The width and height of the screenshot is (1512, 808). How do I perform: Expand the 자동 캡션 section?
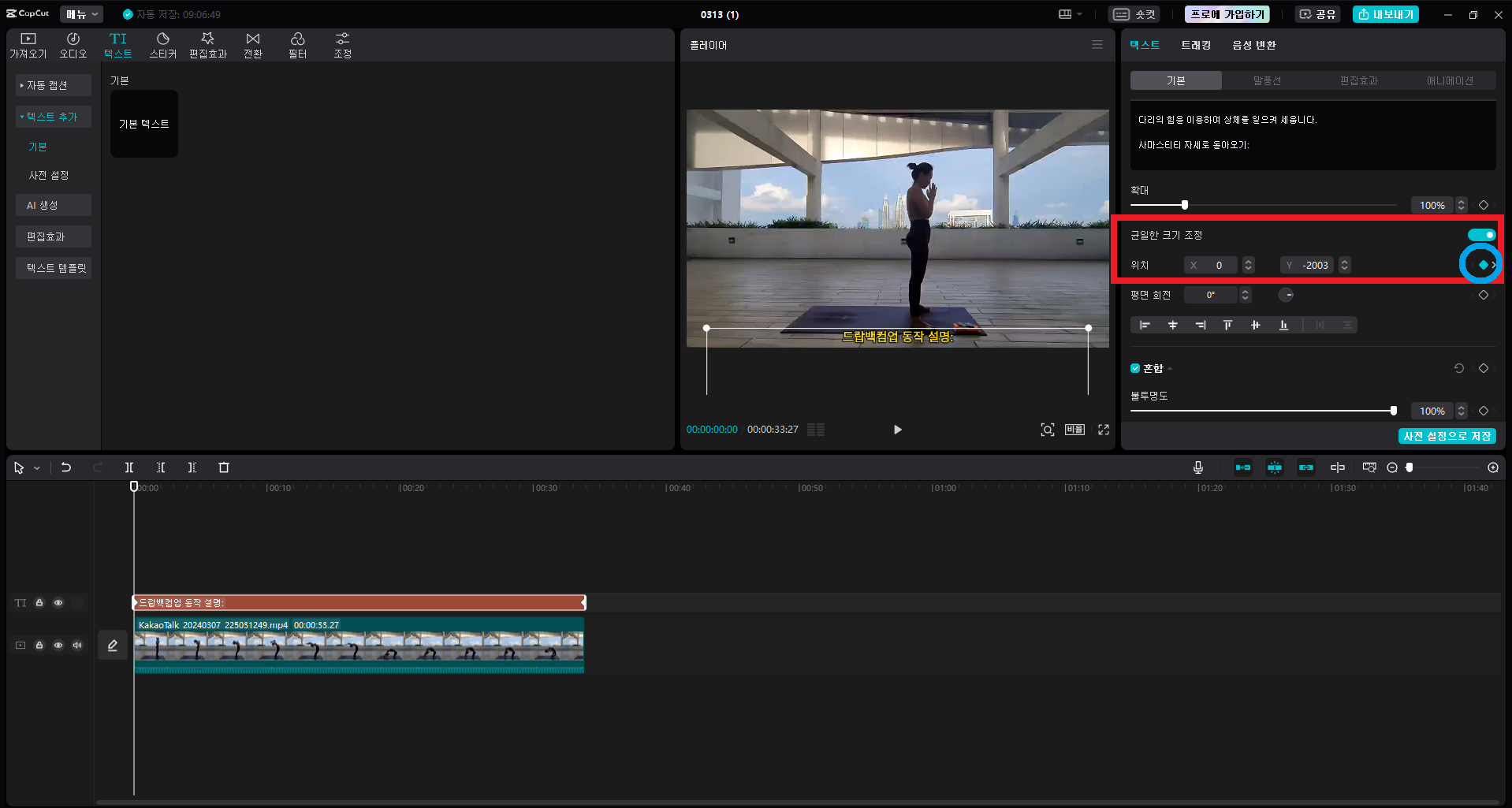coord(54,85)
